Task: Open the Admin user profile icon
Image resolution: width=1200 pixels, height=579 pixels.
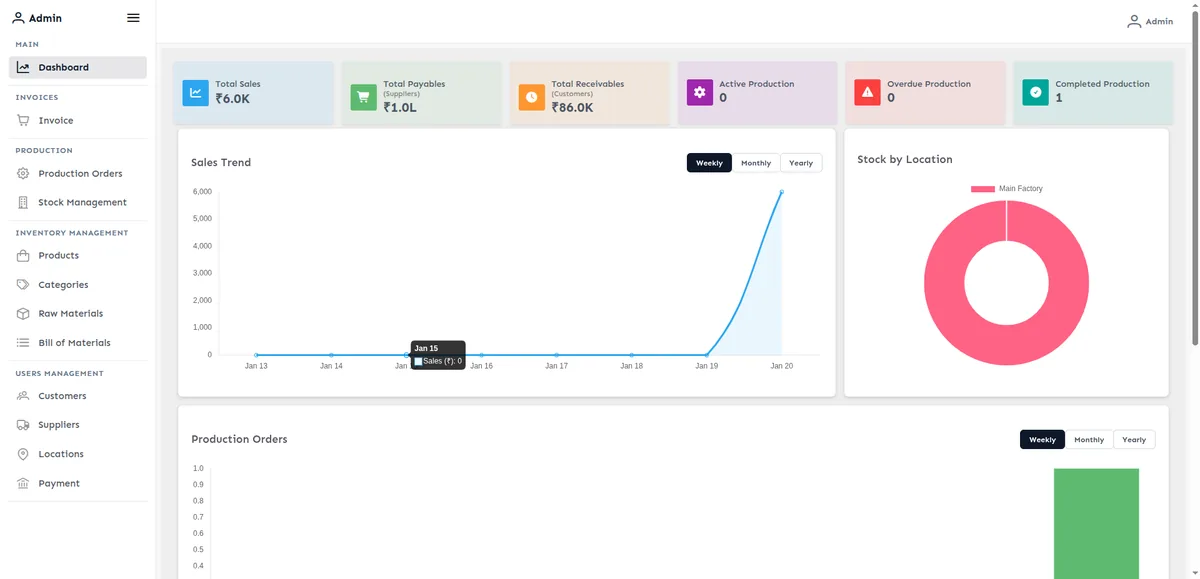Action: pyautogui.click(x=1134, y=21)
